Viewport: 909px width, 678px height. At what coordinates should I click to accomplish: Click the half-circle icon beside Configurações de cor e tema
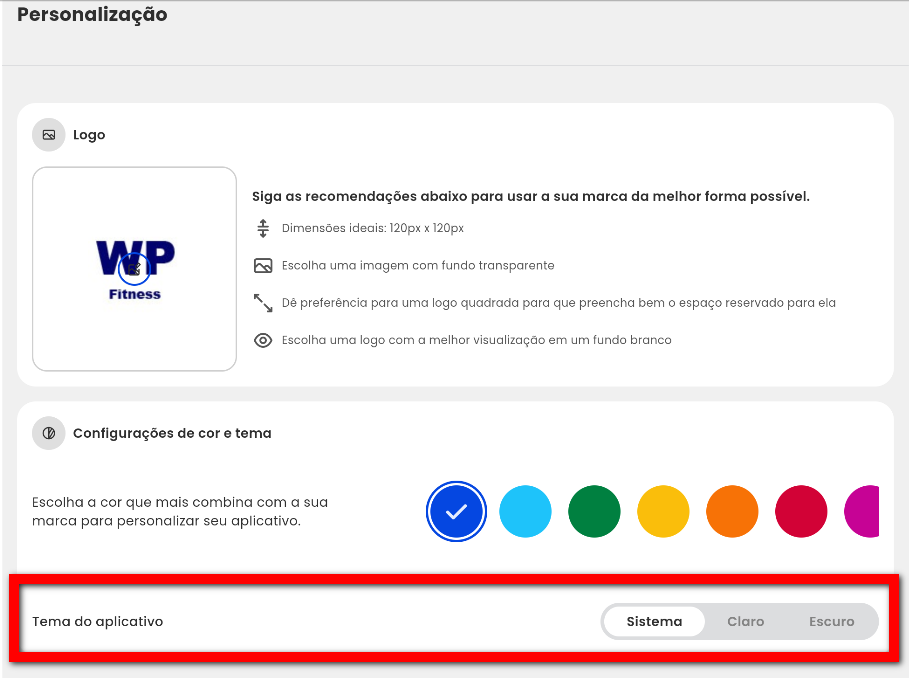49,434
